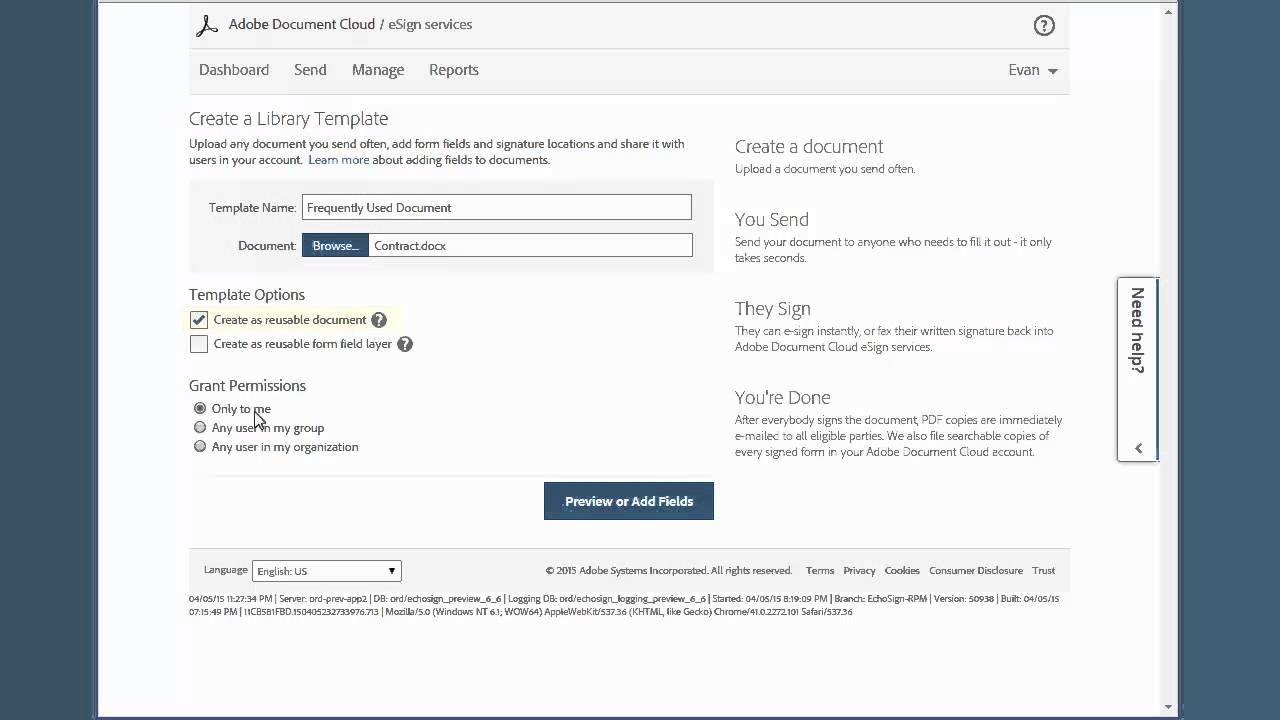Enable Create as reusable form field layer
Viewport: 1280px width, 720px height.
coord(199,344)
